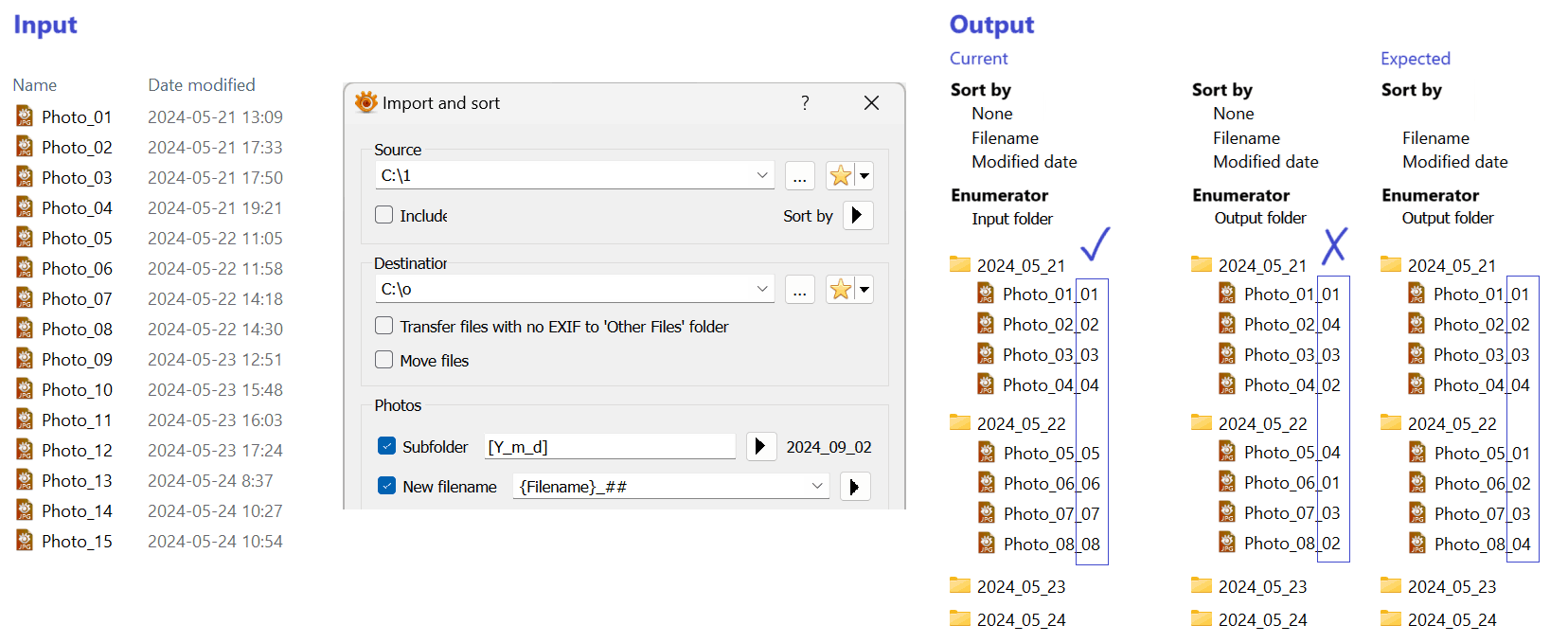Uncheck the Subfolder checkbox
The width and height of the screenshot is (1568, 643).
point(386,446)
